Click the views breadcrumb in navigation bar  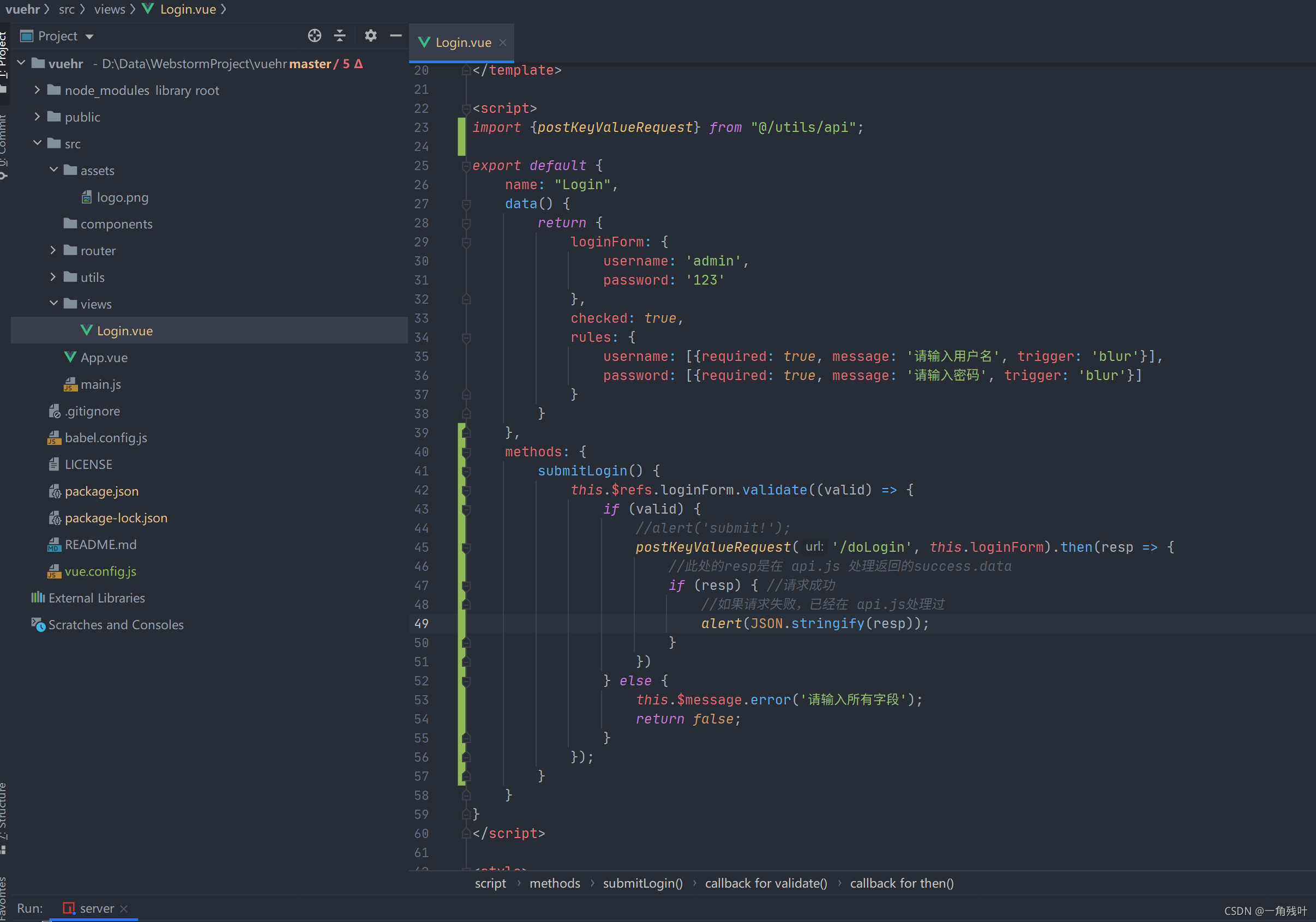[109, 9]
